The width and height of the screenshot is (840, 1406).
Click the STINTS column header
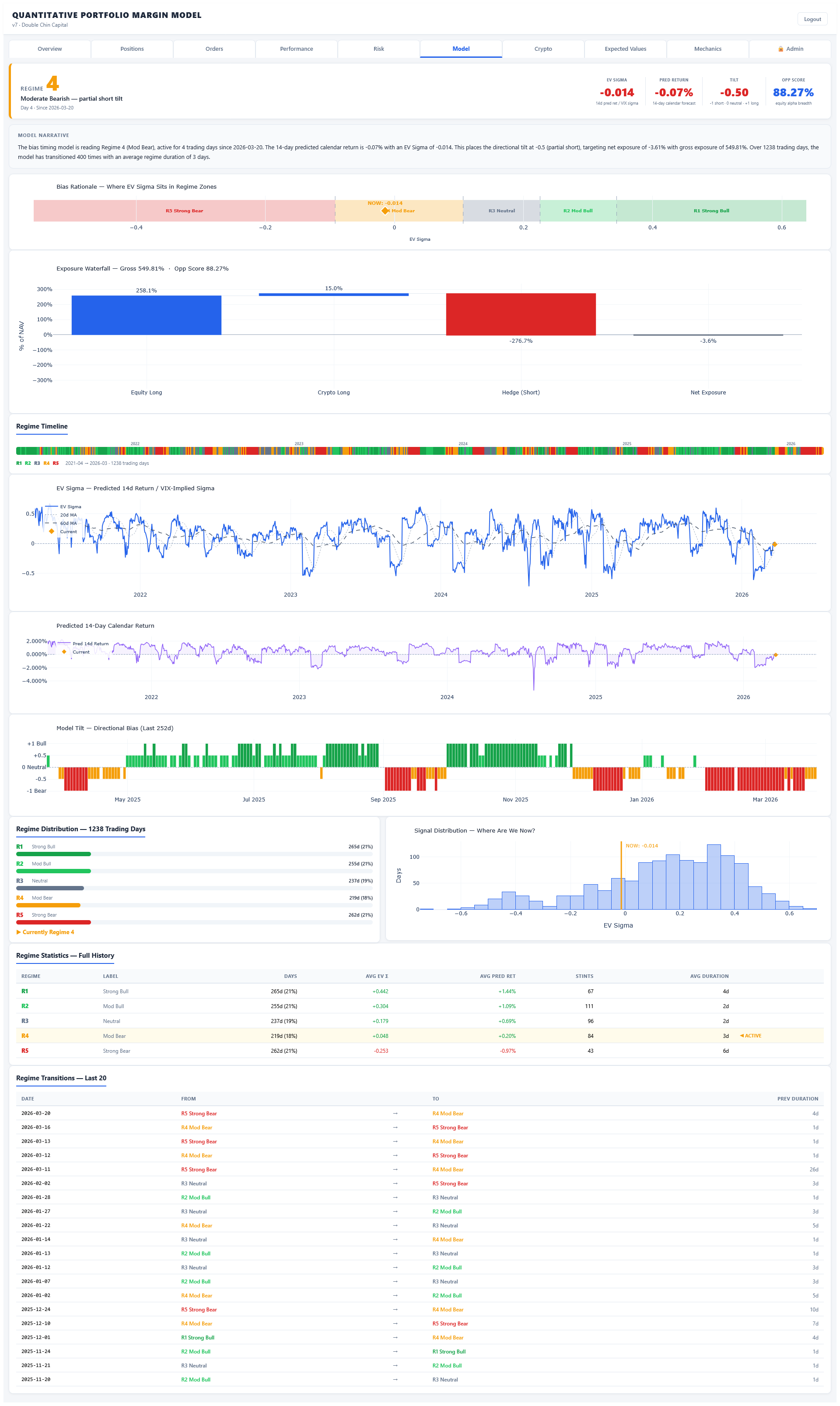click(x=584, y=976)
